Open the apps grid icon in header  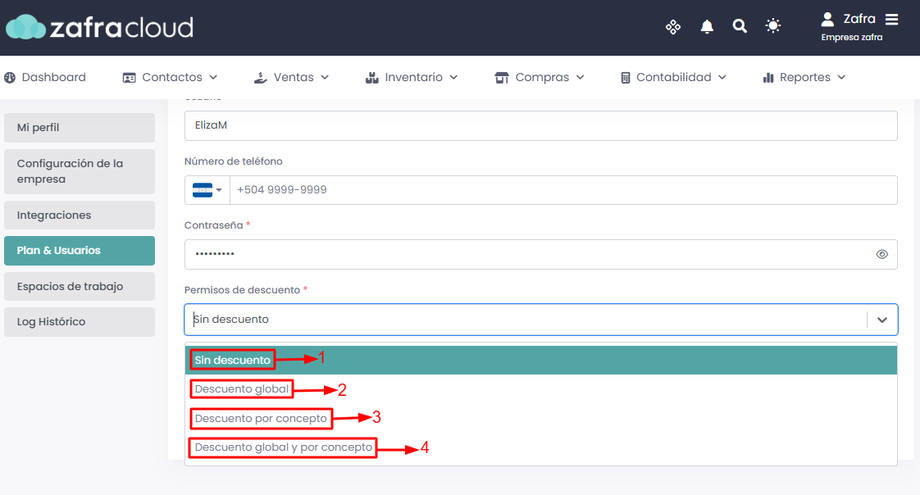673,26
